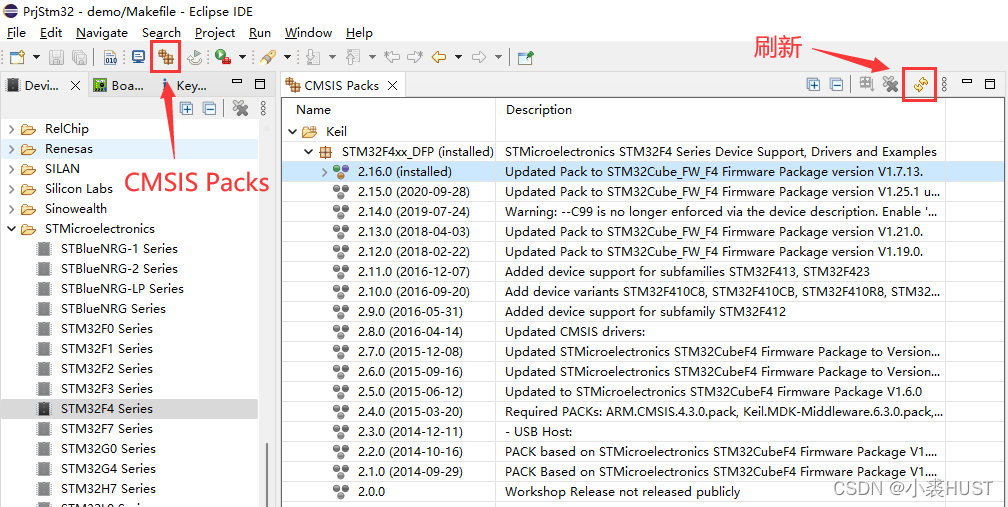
Task: Click the Search flashlight icon in toolbar
Action: pyautogui.click(x=267, y=57)
